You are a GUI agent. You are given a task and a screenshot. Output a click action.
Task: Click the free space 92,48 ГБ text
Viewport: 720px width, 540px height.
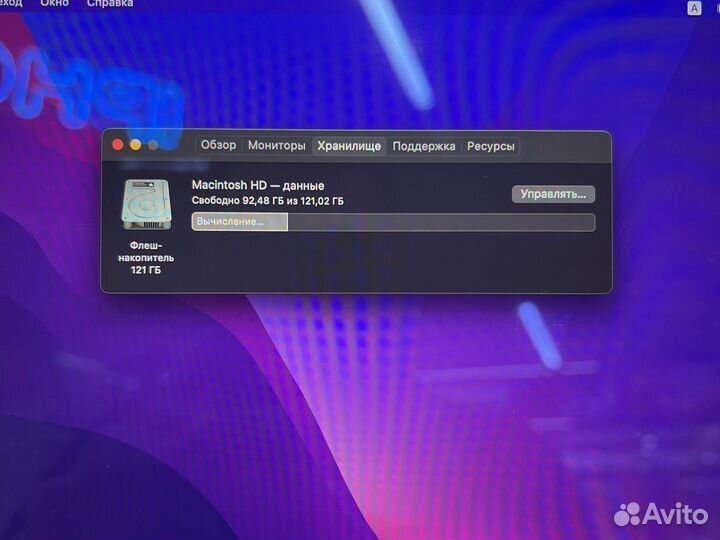(x=267, y=201)
